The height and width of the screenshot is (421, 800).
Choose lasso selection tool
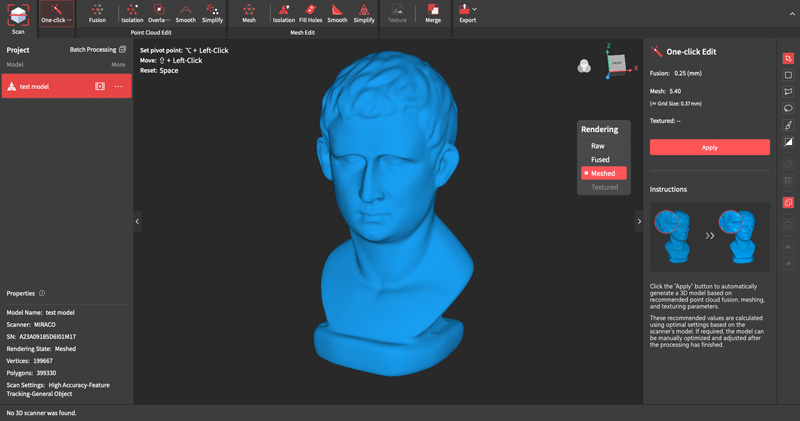(x=788, y=108)
